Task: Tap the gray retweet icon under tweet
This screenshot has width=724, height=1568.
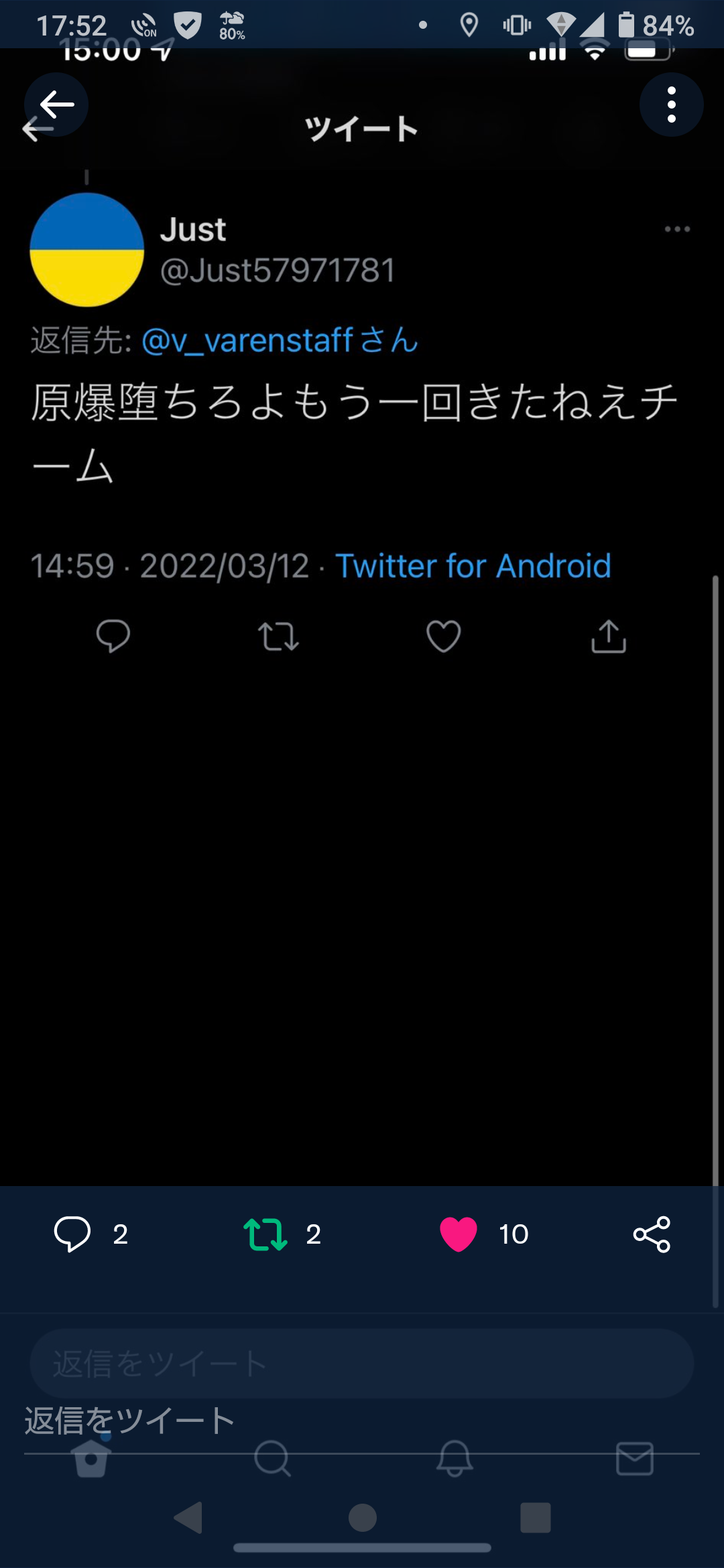Action: (x=278, y=636)
